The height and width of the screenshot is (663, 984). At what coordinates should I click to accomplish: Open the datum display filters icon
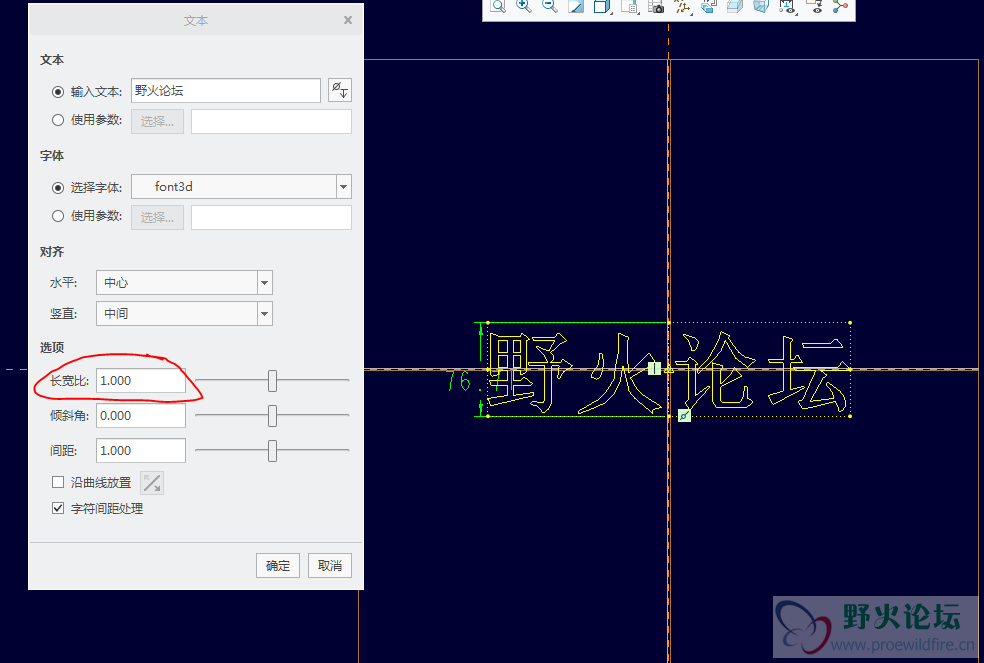point(682,6)
